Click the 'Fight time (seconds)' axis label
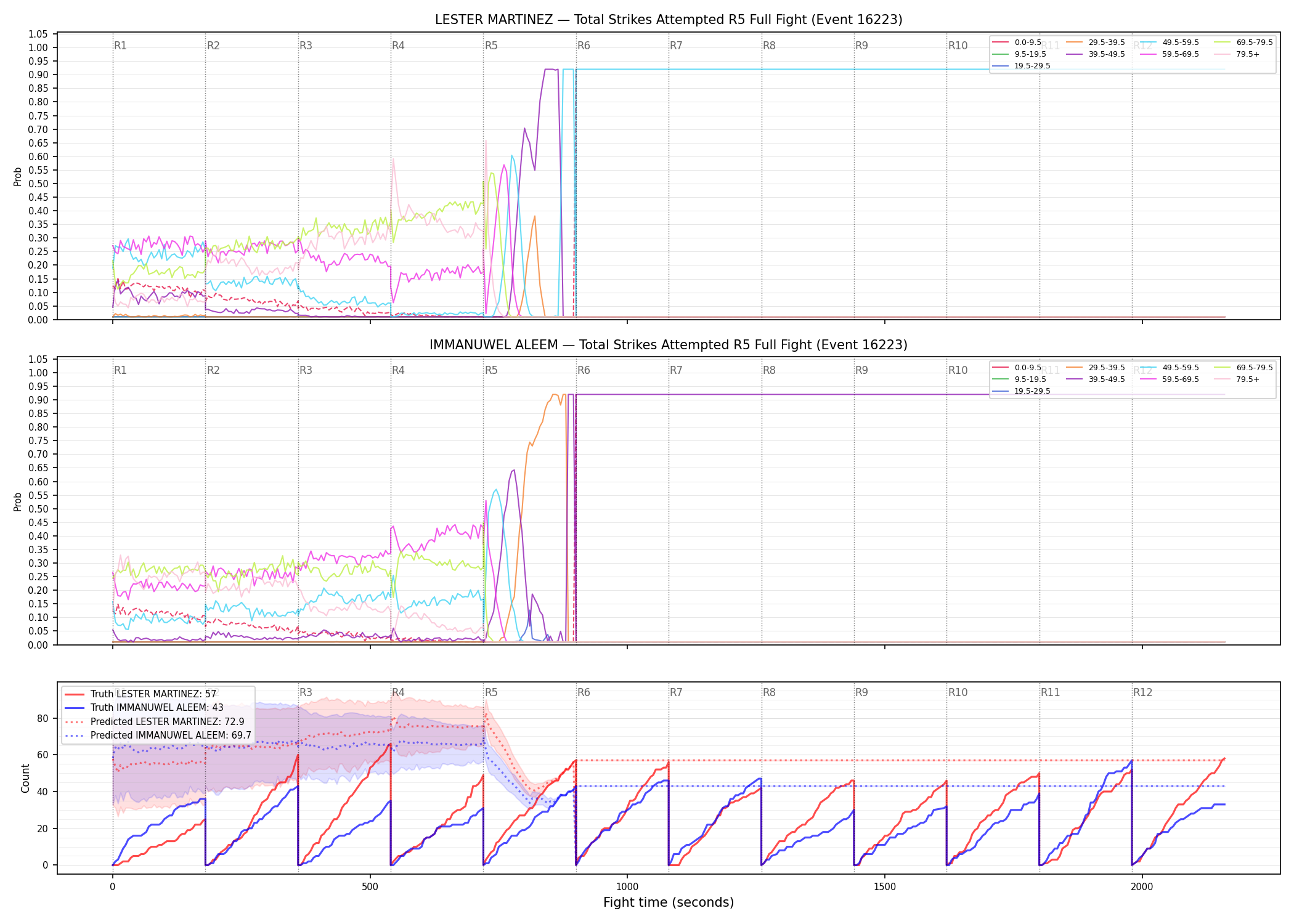 pos(669,902)
